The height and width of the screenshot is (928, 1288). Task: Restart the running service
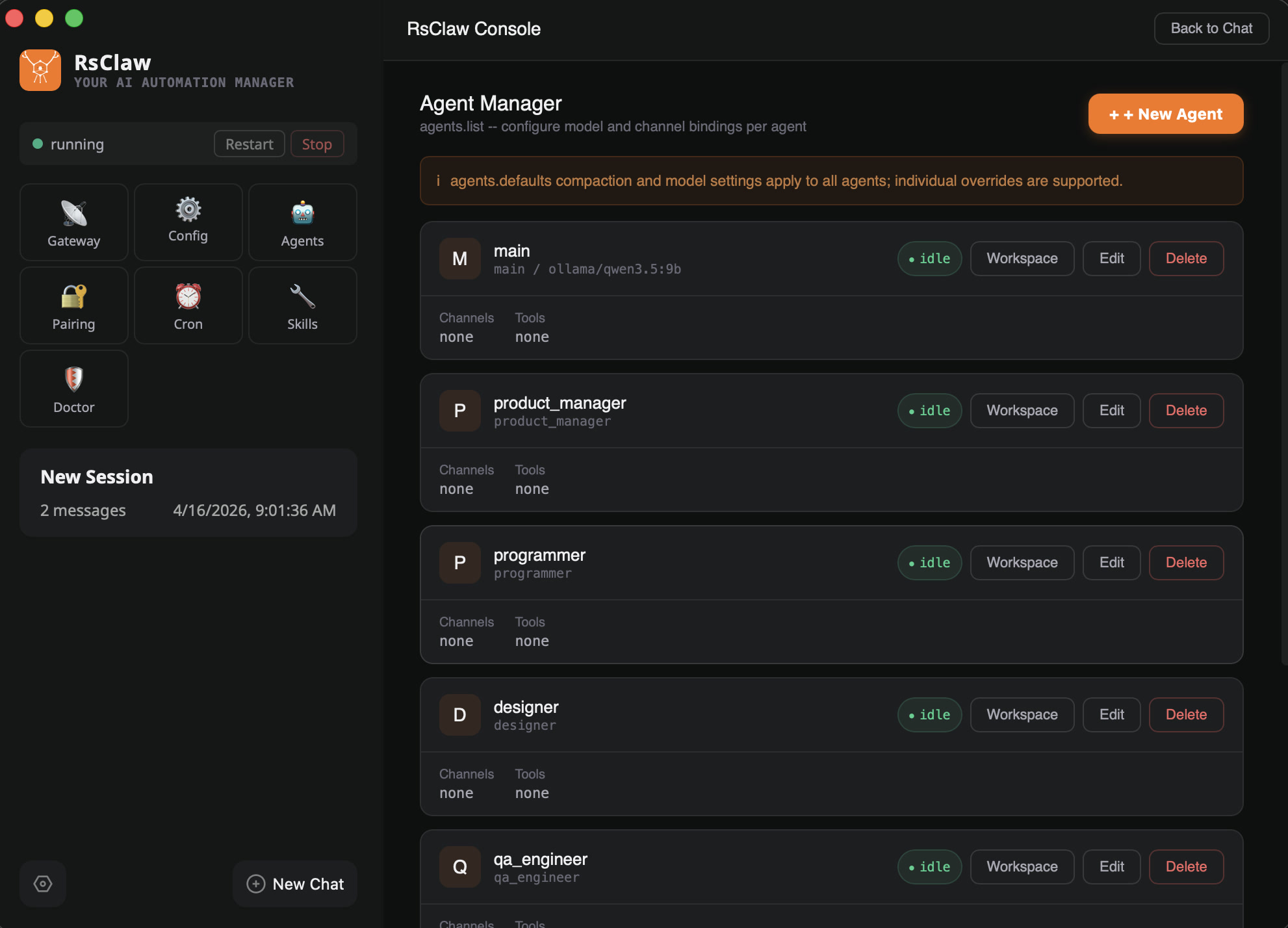249,144
